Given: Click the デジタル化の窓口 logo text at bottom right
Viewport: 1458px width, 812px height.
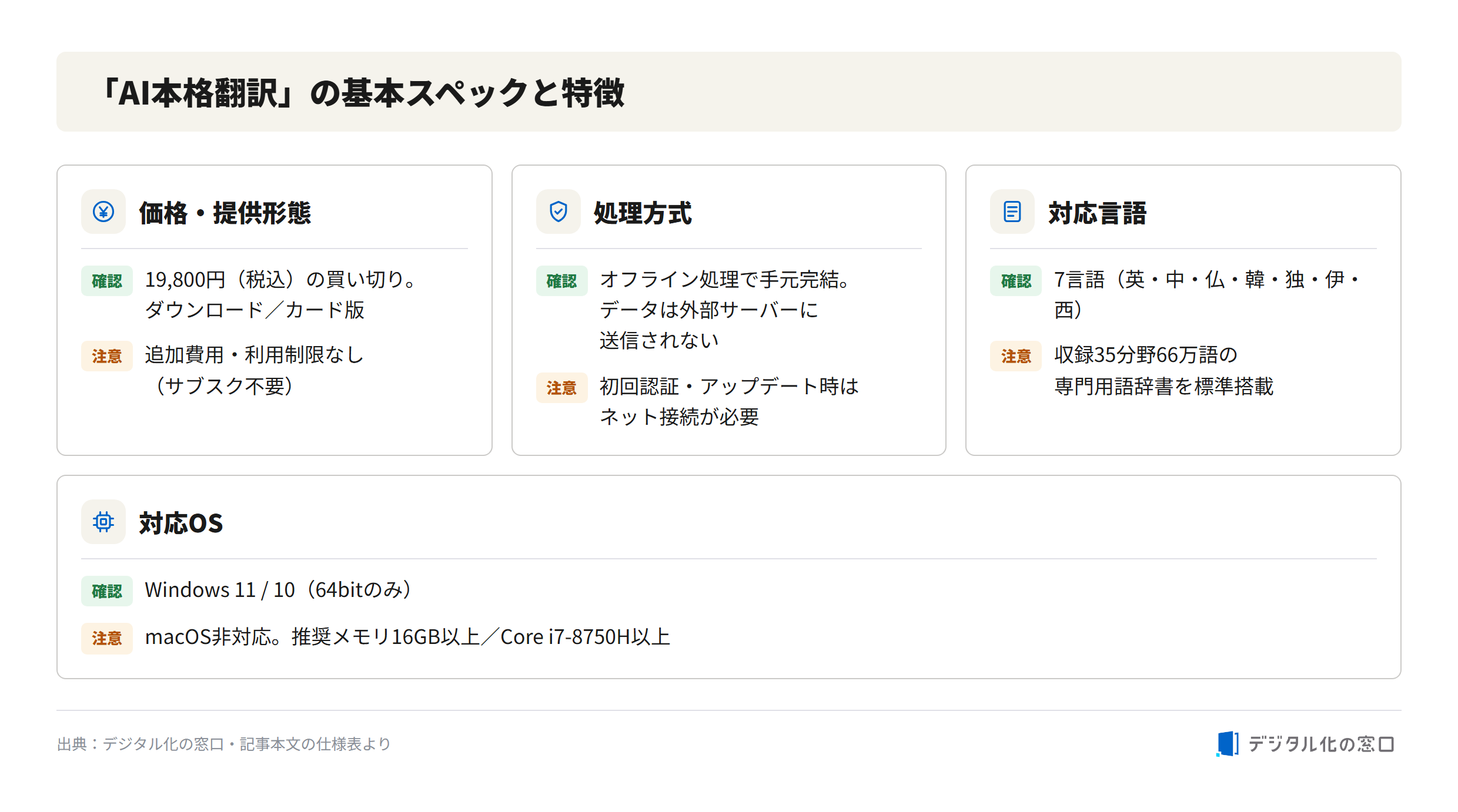Looking at the screenshot, I should pos(1321,744).
